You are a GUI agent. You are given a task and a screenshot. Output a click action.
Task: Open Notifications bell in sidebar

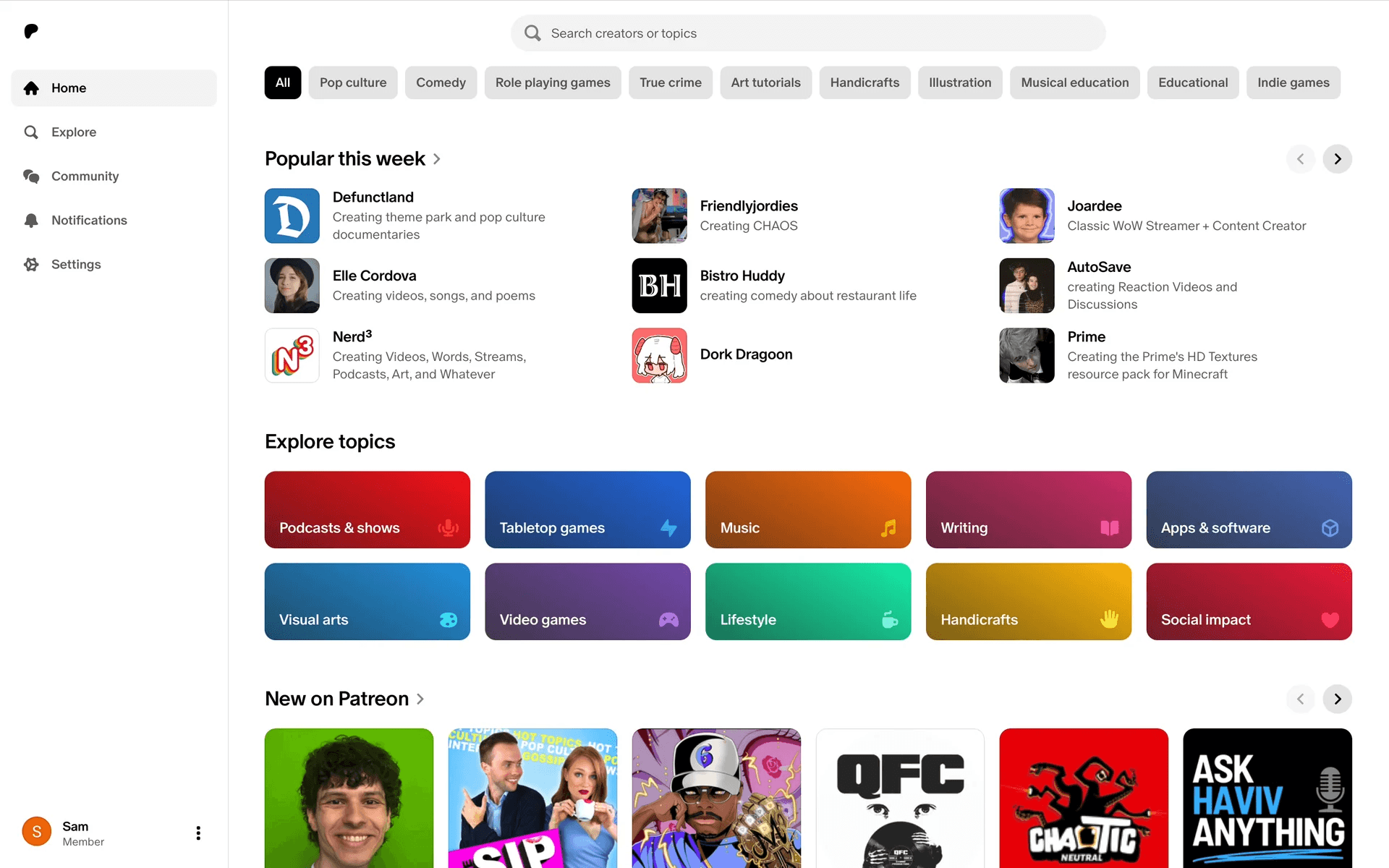(x=31, y=221)
